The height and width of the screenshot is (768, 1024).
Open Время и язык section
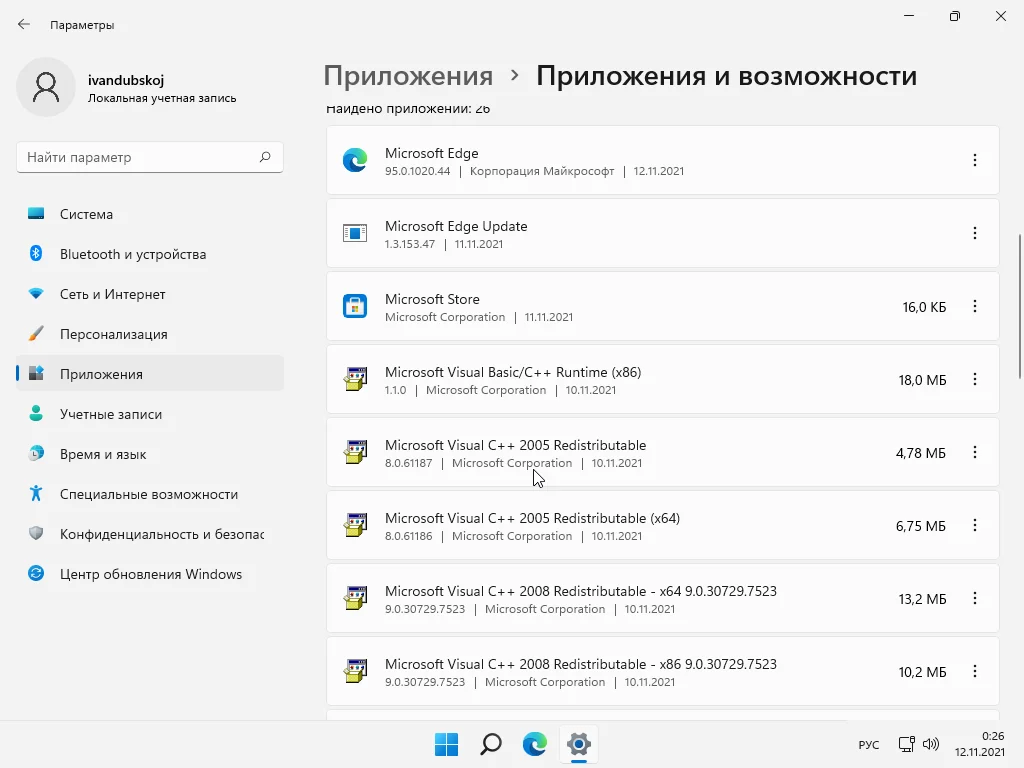point(150,454)
